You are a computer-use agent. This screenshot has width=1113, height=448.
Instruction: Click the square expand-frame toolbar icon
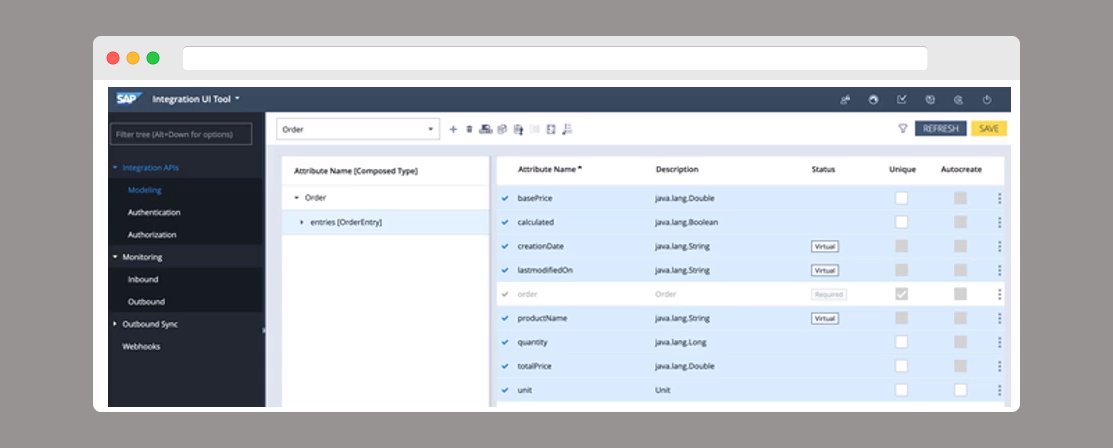pyautogui.click(x=551, y=129)
